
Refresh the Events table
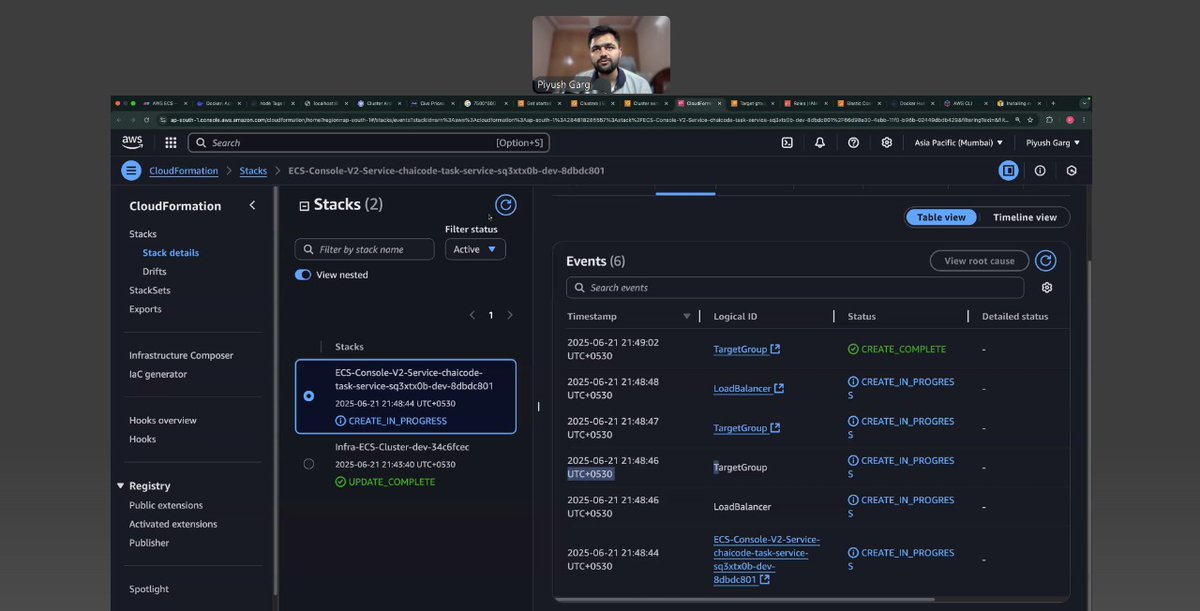tap(1045, 261)
